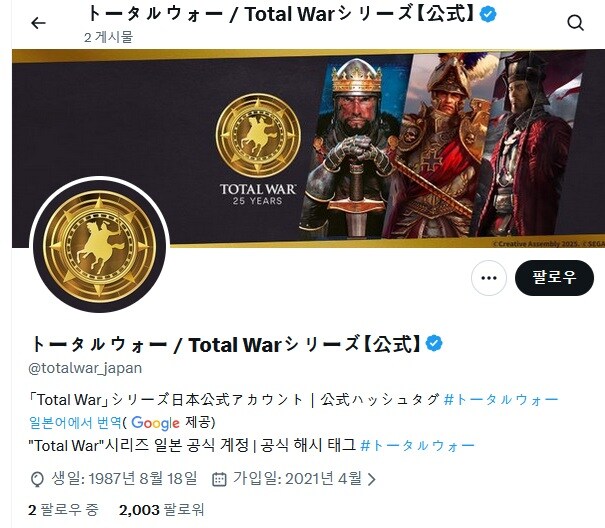View the 2 팔로우 중 following list

64,510
